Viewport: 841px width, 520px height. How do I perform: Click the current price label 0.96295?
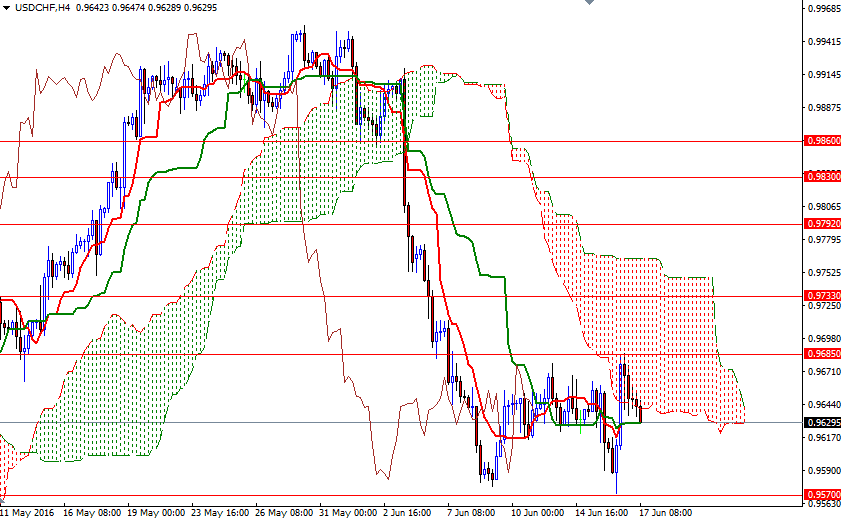coord(823,422)
